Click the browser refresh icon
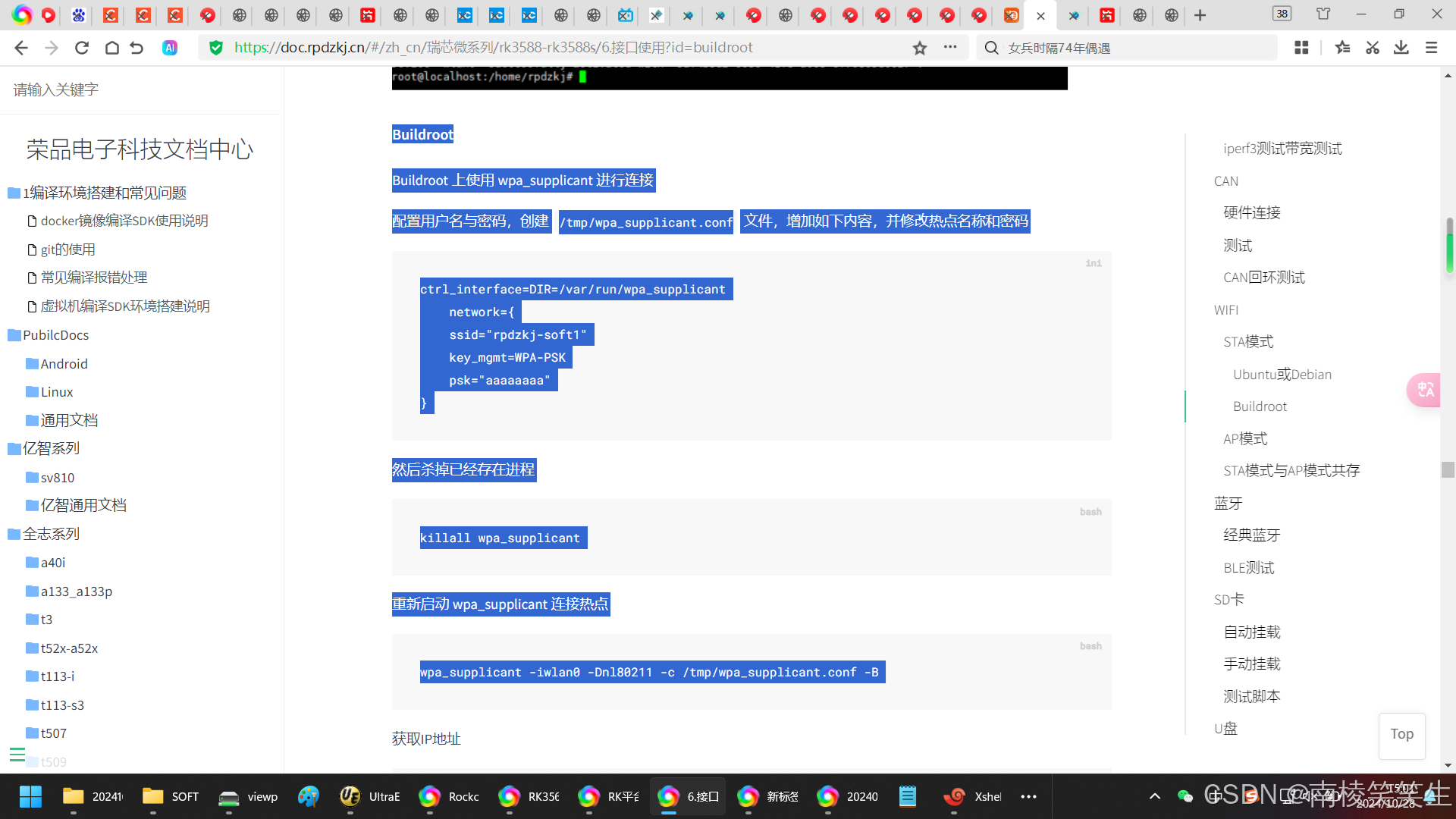 pyautogui.click(x=82, y=48)
